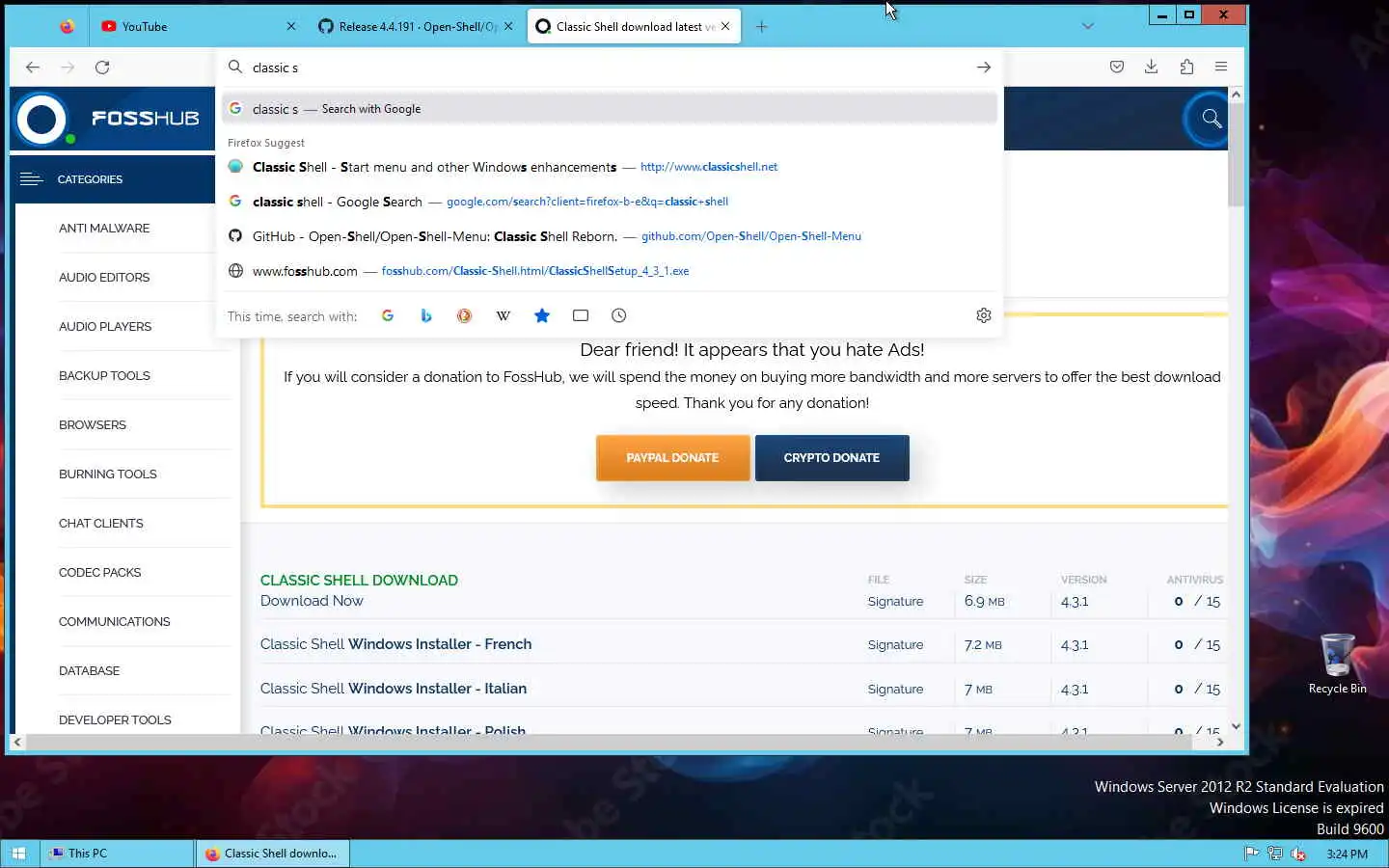Viewport: 1389px width, 868px height.
Task: Toggle the Categories hamburger menu
Action: [31, 179]
